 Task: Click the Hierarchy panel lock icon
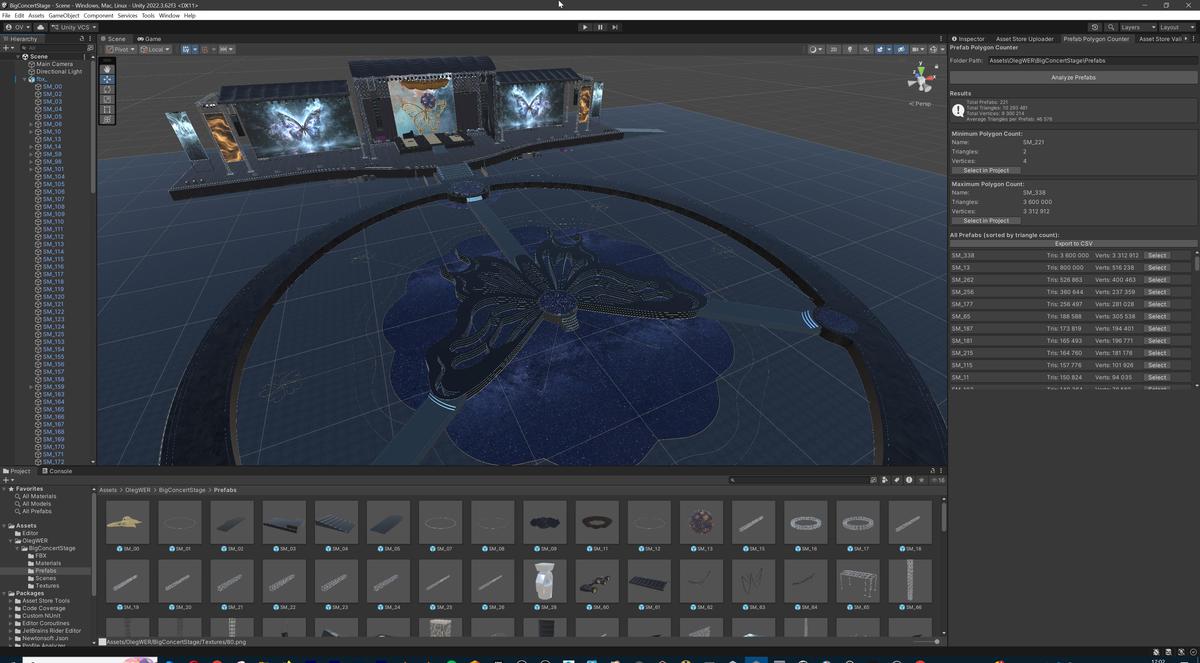(82, 39)
